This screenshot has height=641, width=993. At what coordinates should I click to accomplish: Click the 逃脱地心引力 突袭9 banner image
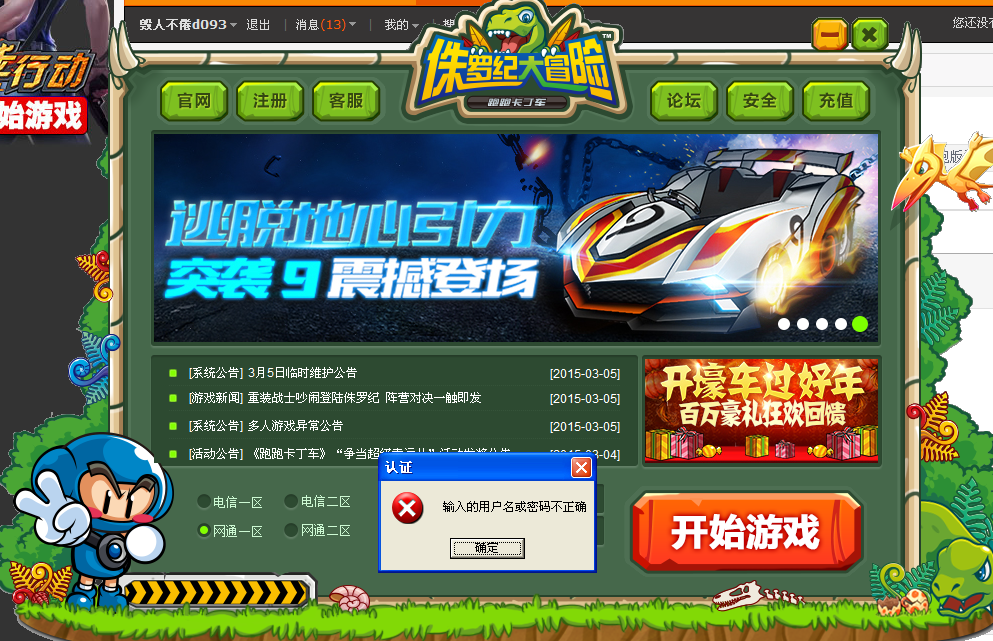515,238
